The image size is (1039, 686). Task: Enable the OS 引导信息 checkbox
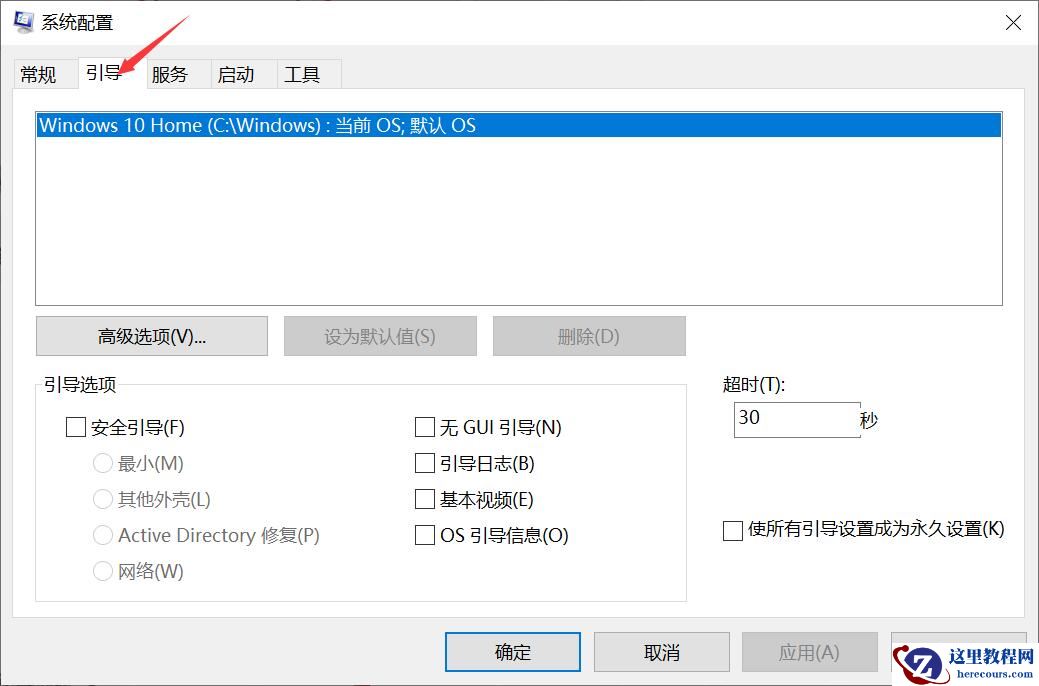(x=425, y=535)
